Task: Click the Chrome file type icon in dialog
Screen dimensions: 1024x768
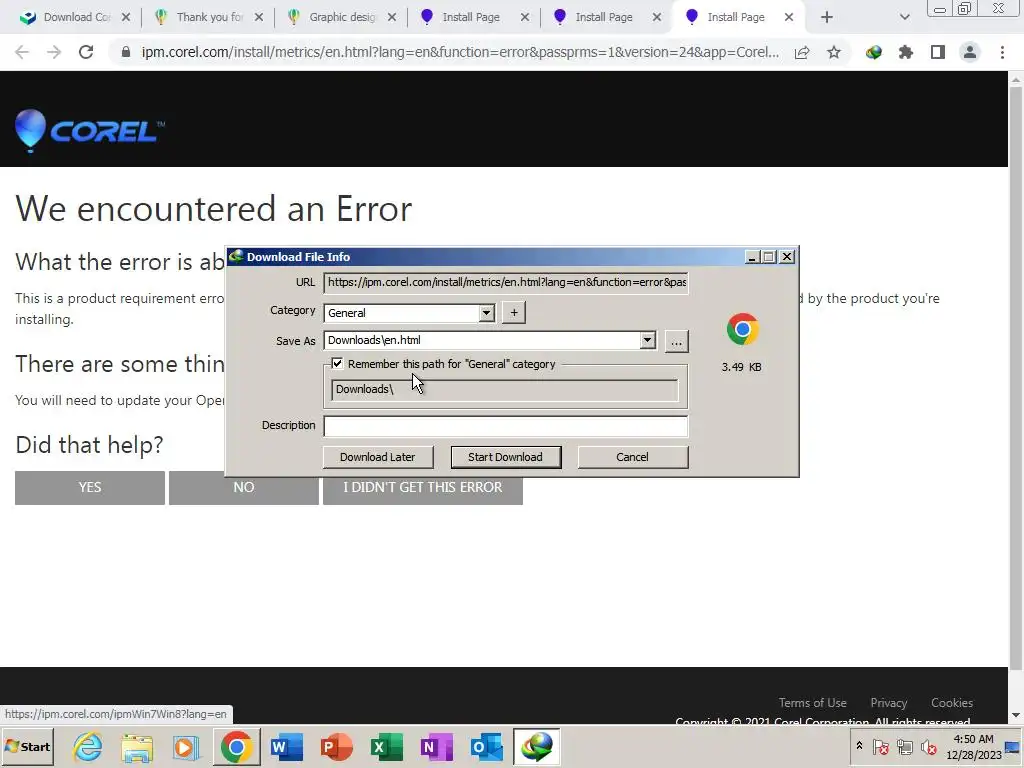Action: (x=742, y=329)
